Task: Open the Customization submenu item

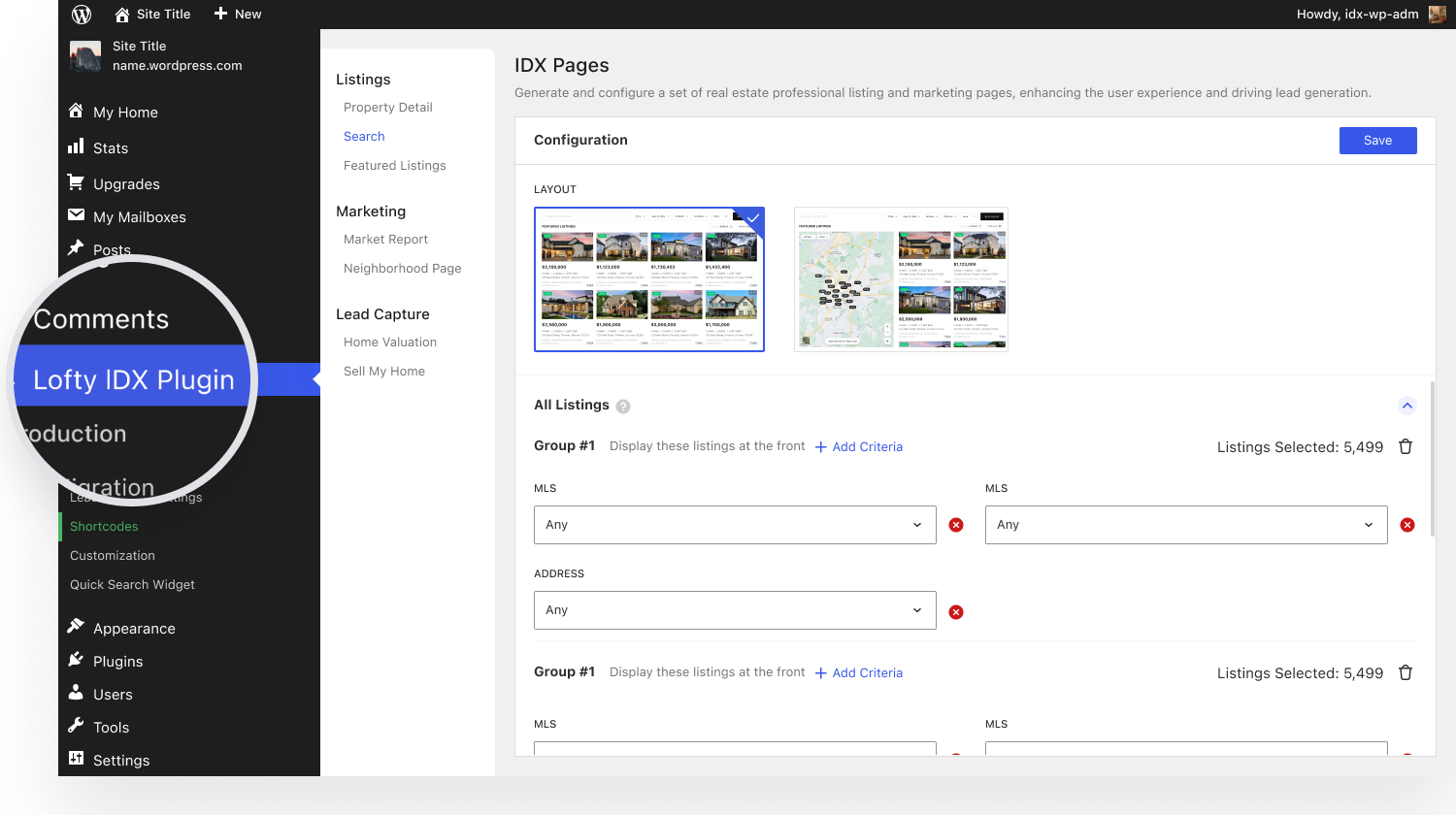Action: [113, 556]
